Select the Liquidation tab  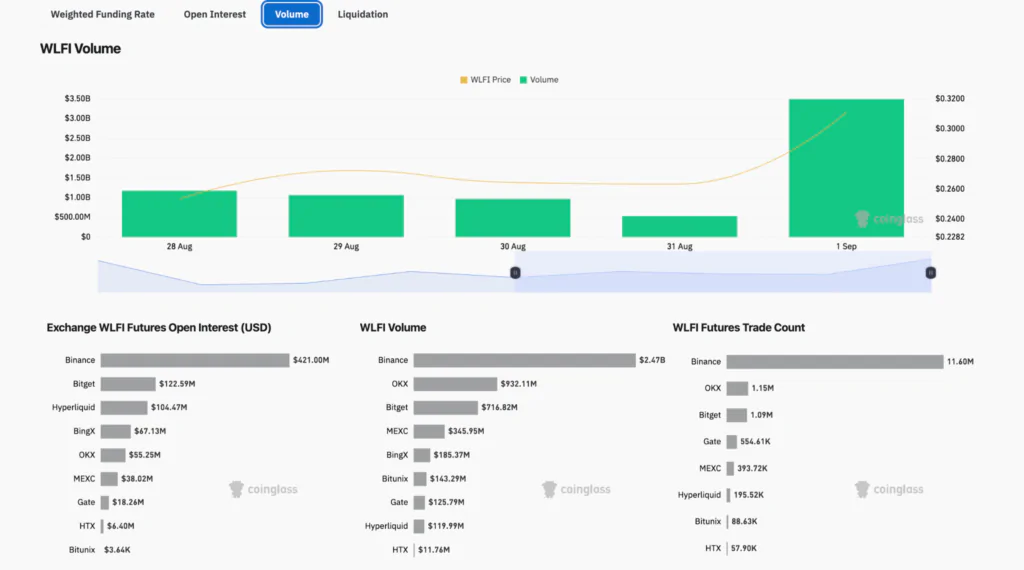363,15
